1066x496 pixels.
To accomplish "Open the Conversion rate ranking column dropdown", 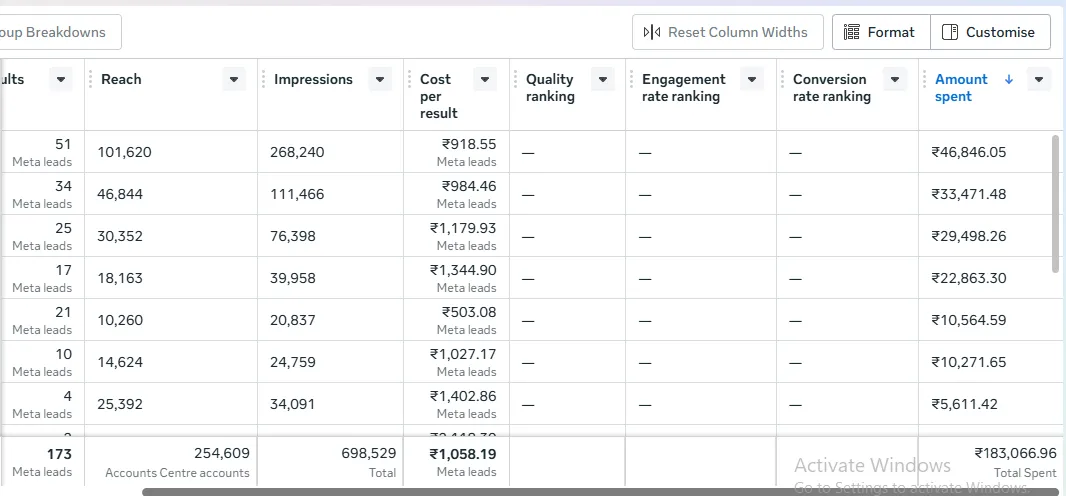I will pyautogui.click(x=895, y=79).
